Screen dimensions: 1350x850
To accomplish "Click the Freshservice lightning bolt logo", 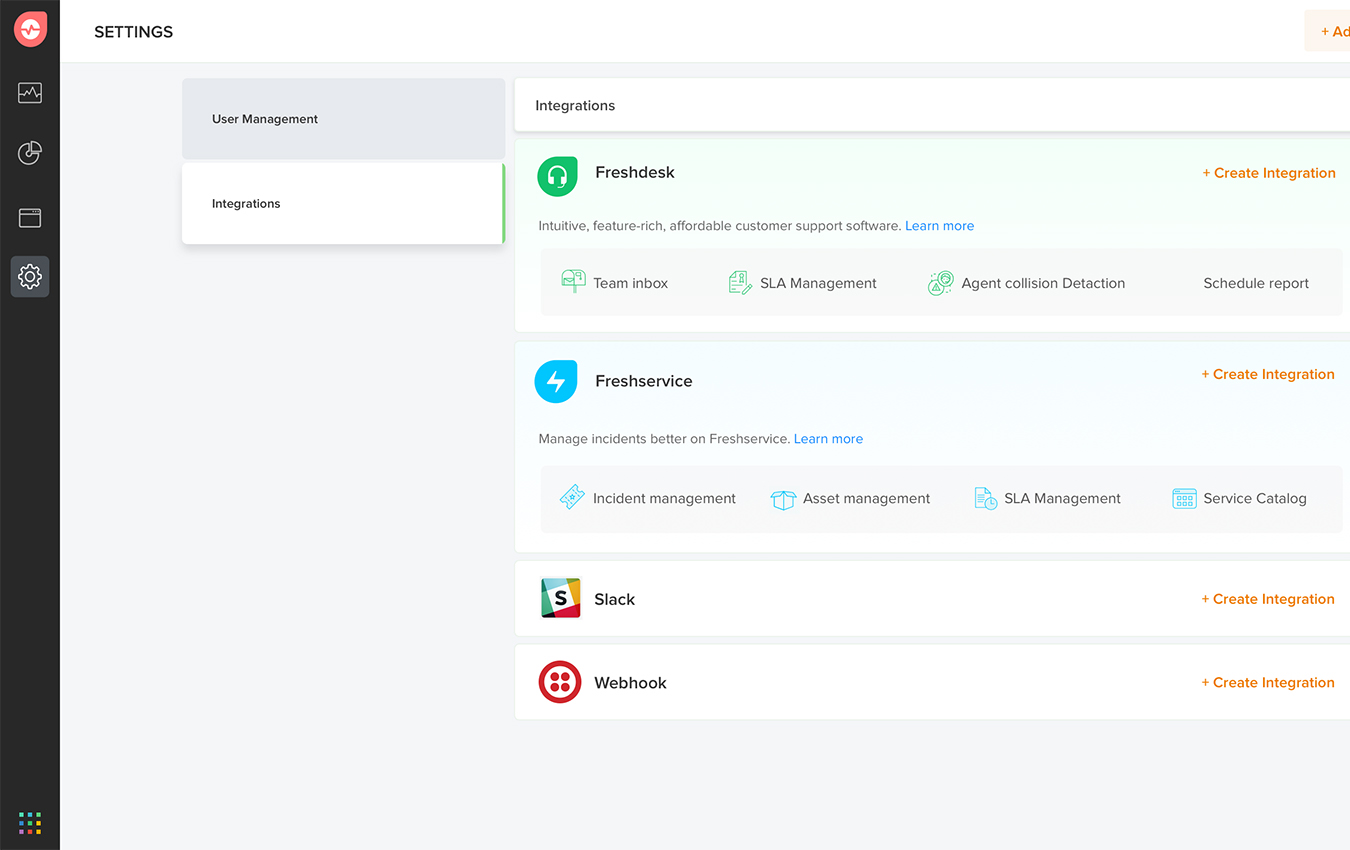I will (x=556, y=381).
